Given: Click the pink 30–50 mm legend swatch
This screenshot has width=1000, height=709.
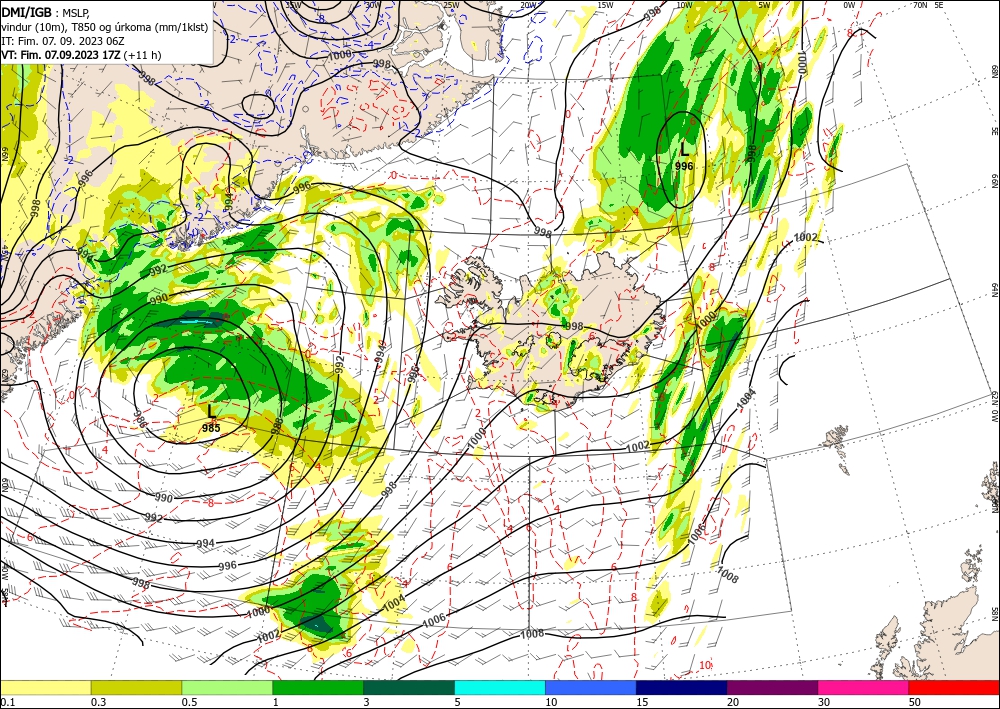Looking at the screenshot, I should click(x=864, y=687).
